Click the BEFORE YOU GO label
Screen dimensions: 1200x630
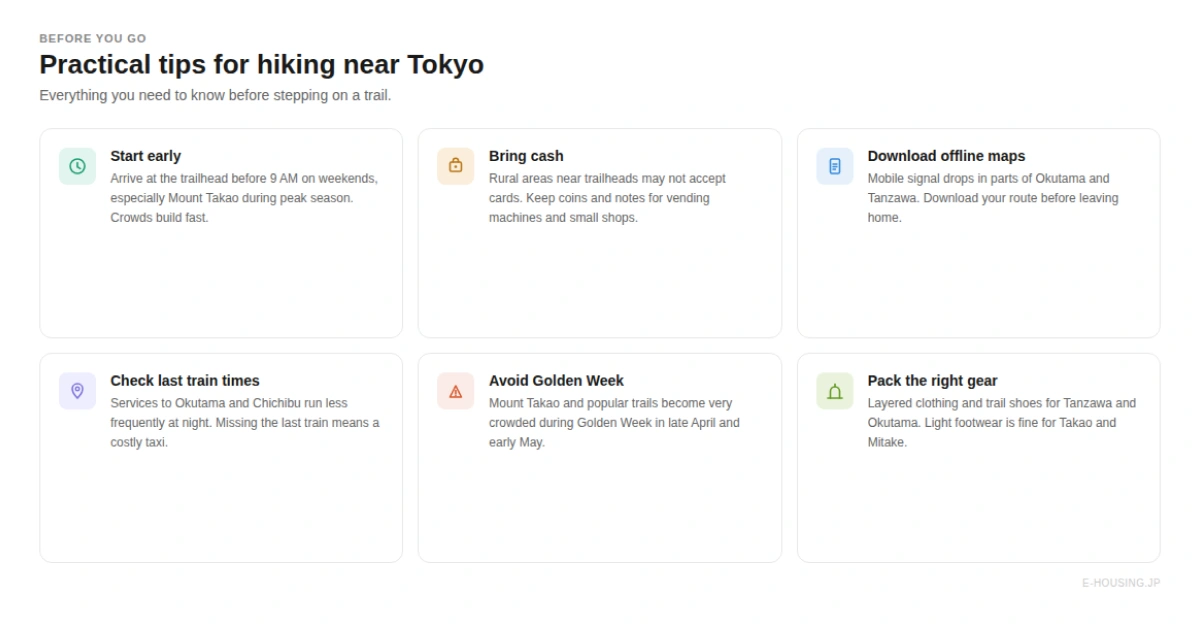click(93, 38)
